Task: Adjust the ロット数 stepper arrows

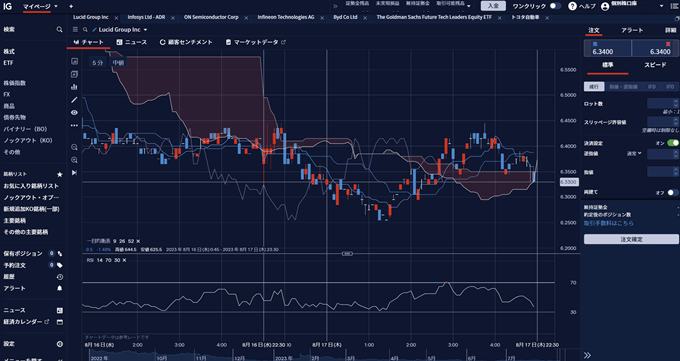Action: click(x=675, y=103)
